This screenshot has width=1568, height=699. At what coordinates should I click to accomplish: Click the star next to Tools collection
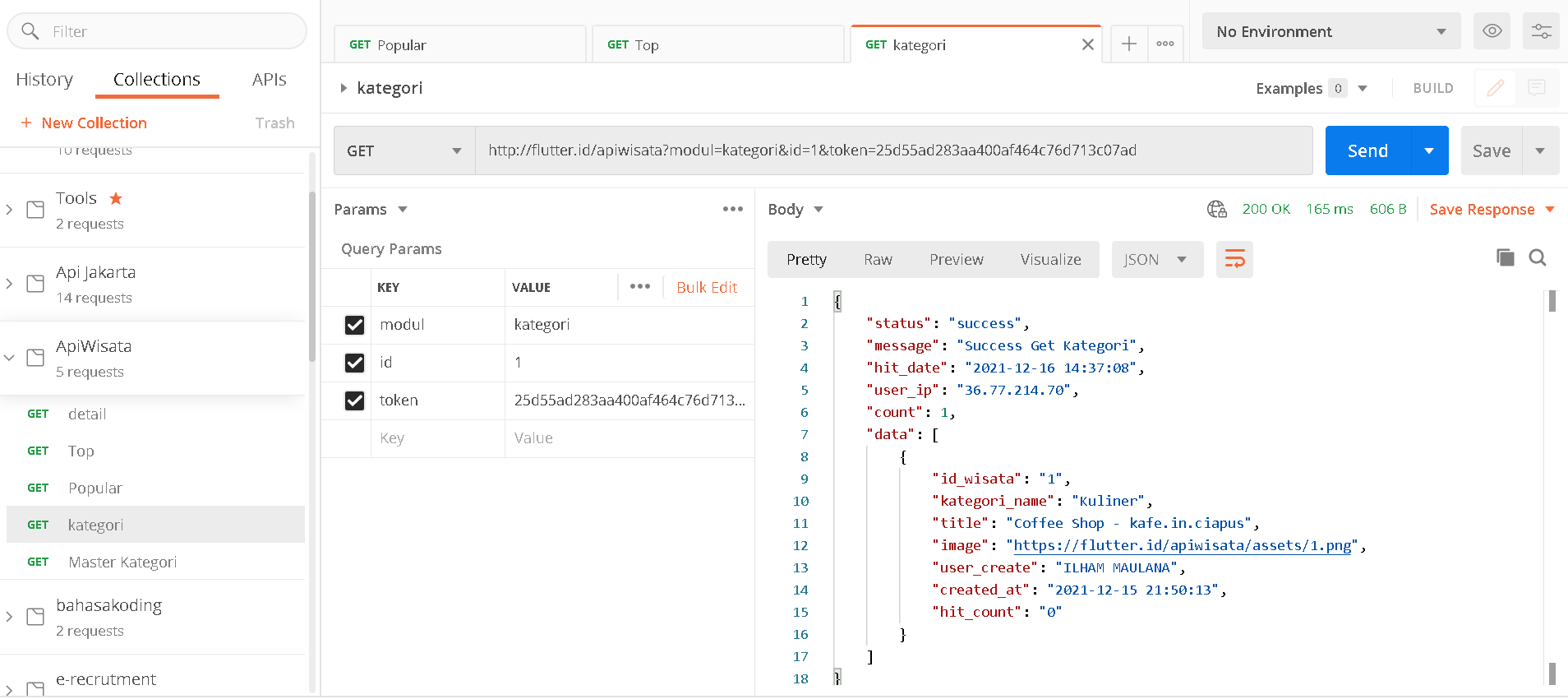(116, 198)
